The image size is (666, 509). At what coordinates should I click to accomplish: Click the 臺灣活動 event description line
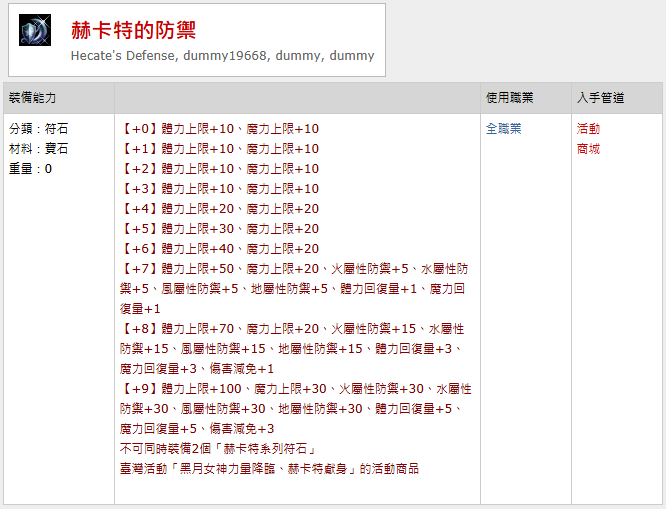(x=269, y=469)
